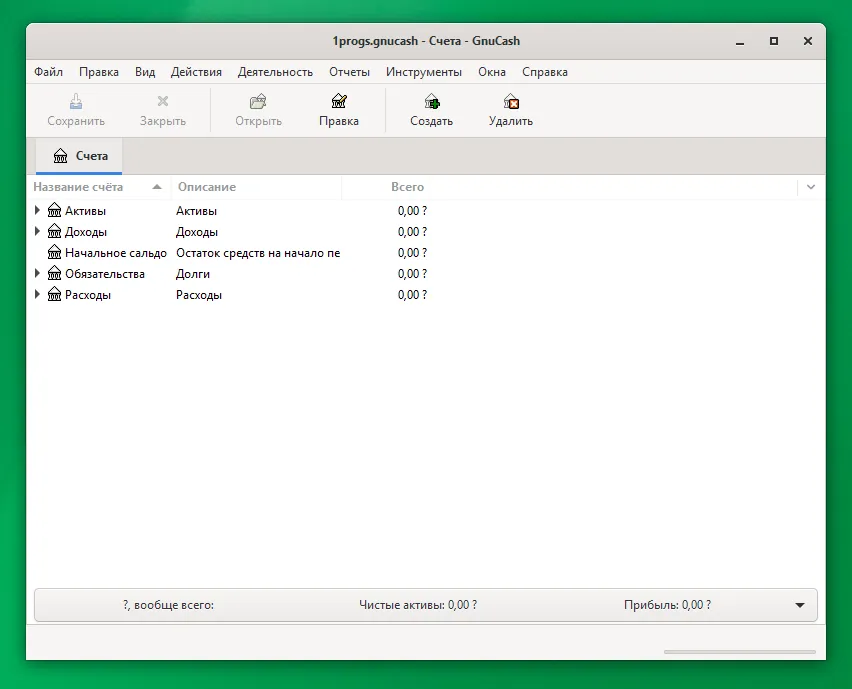This screenshot has height=689, width=852.
Task: Open the summary bar dropdown arrow
Action: click(800, 605)
